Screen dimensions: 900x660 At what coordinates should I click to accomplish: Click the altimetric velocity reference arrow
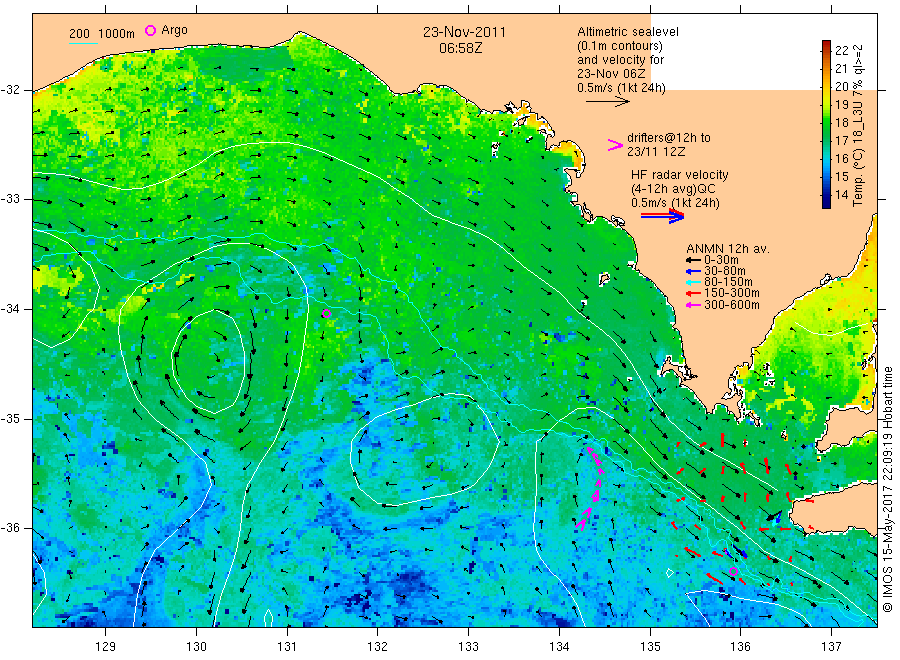tap(607, 102)
